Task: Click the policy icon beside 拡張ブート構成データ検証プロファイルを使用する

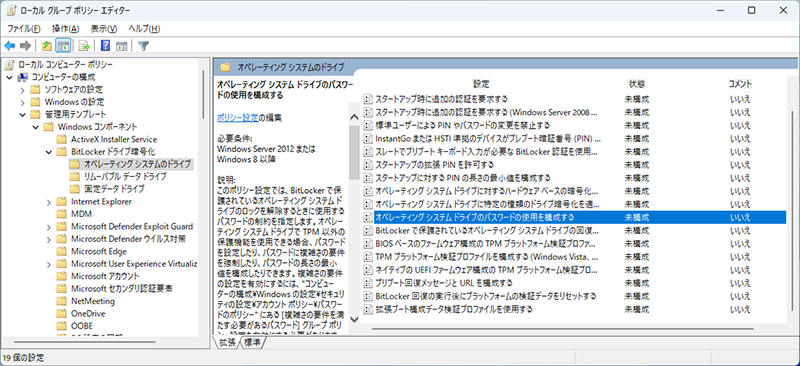Action: (368, 309)
